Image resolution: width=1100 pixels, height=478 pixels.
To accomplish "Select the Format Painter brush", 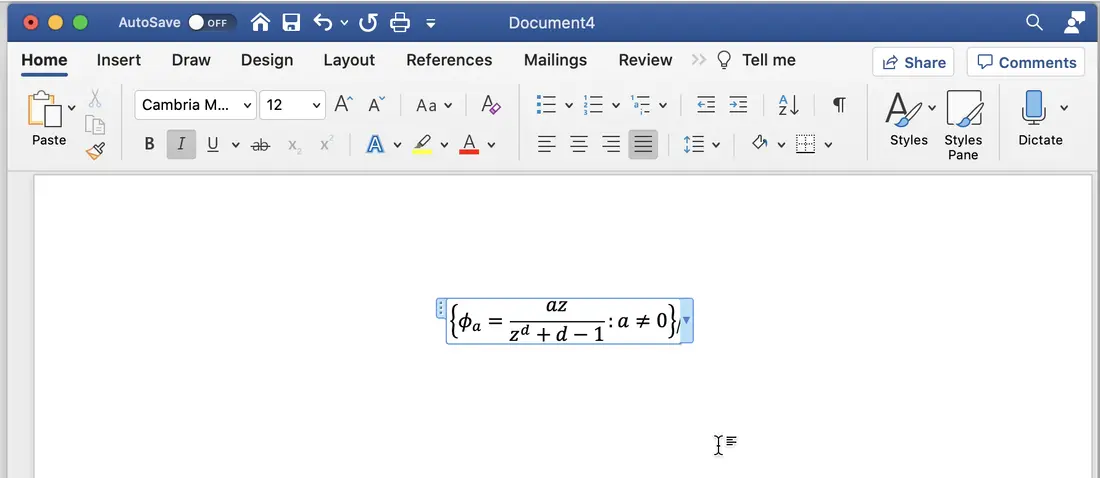I will 95,150.
